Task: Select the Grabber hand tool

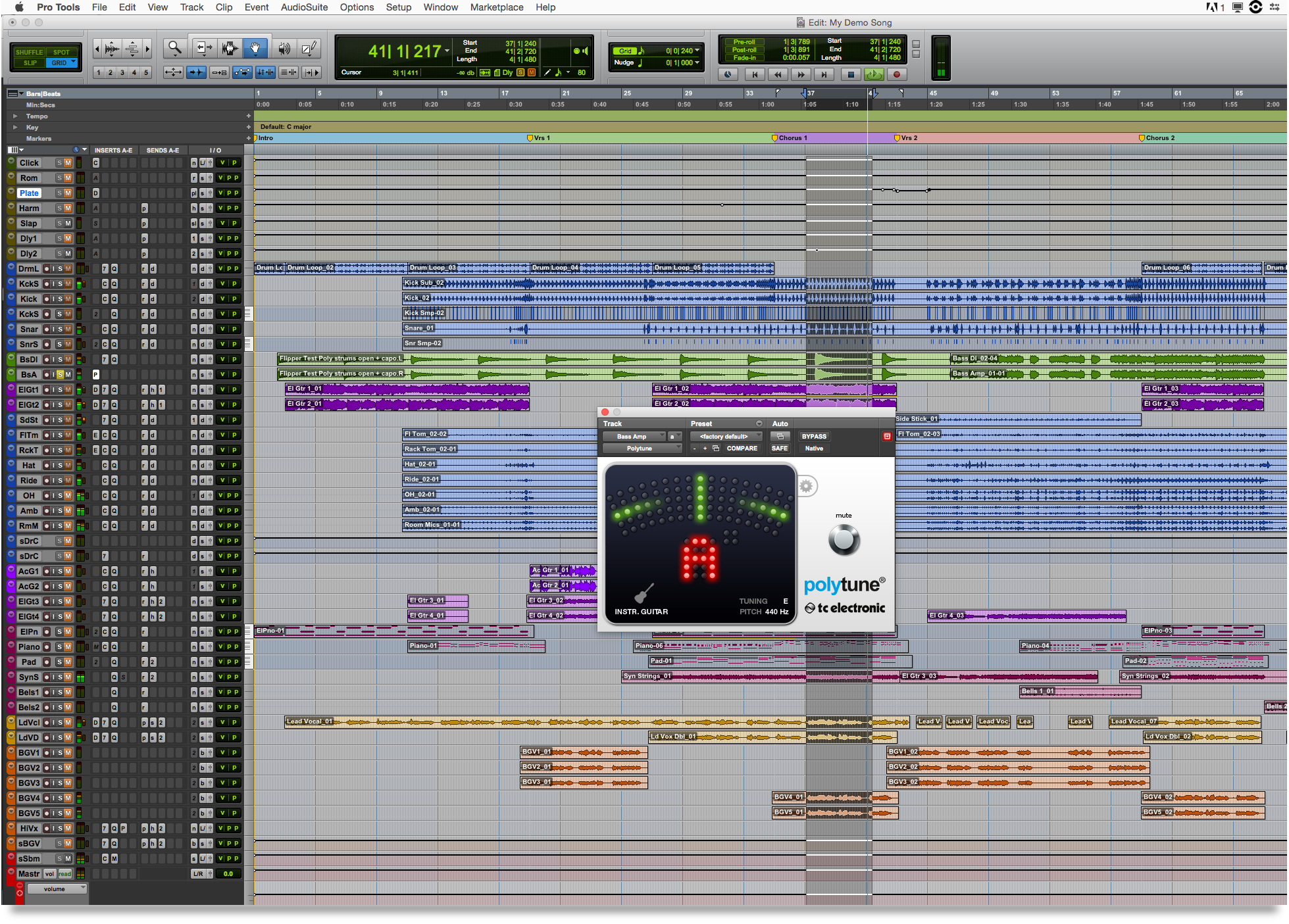Action: click(255, 48)
